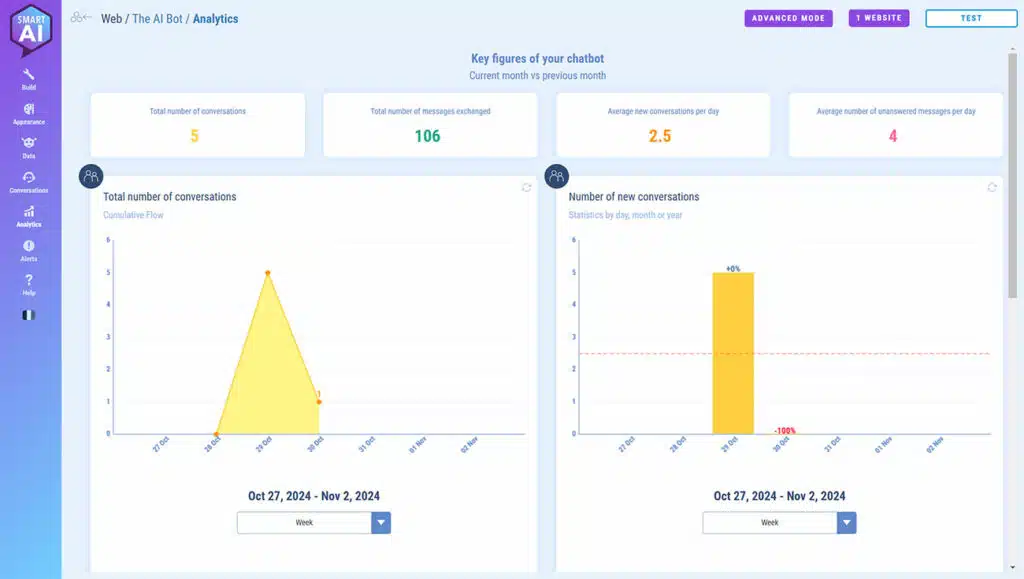Open the Build section in sidebar

coord(29,79)
